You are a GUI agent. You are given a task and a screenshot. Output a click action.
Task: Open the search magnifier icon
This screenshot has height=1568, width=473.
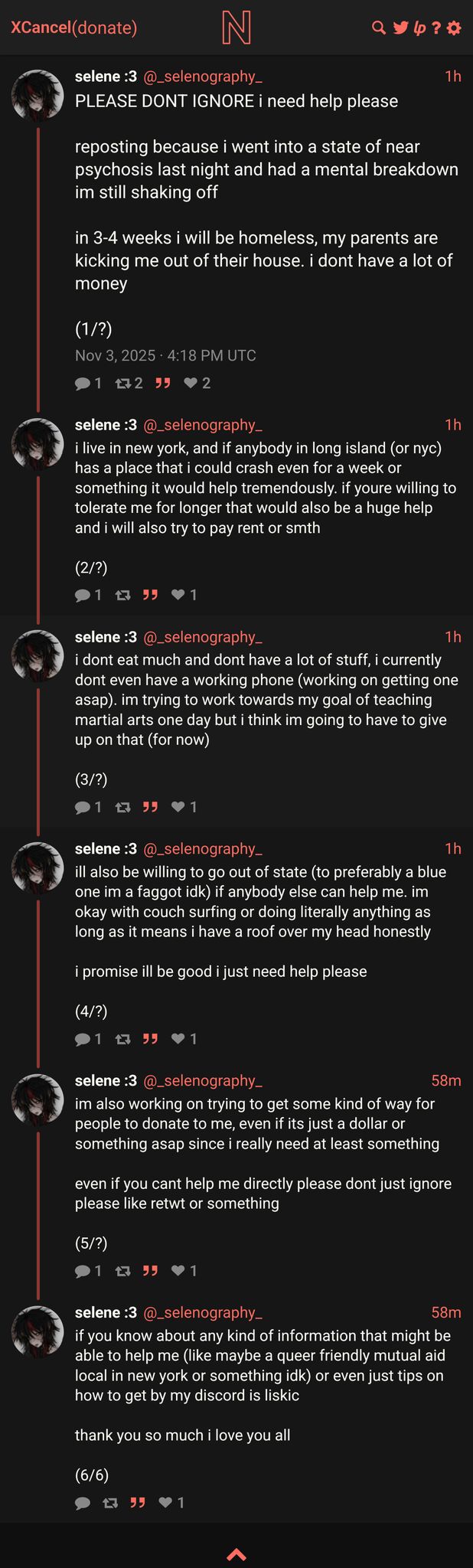(378, 25)
